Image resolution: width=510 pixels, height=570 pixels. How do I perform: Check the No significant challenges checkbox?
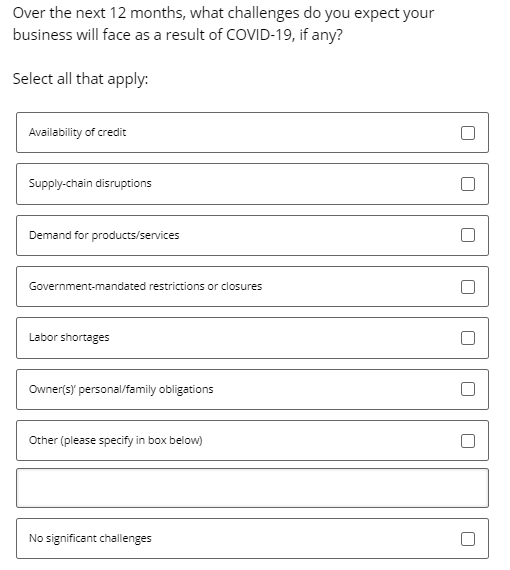pyautogui.click(x=467, y=539)
